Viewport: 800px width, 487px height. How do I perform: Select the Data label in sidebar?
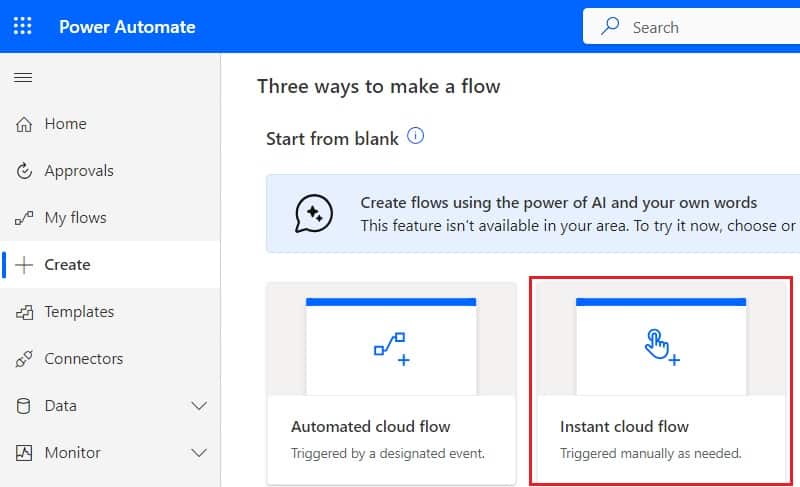pyautogui.click(x=61, y=406)
